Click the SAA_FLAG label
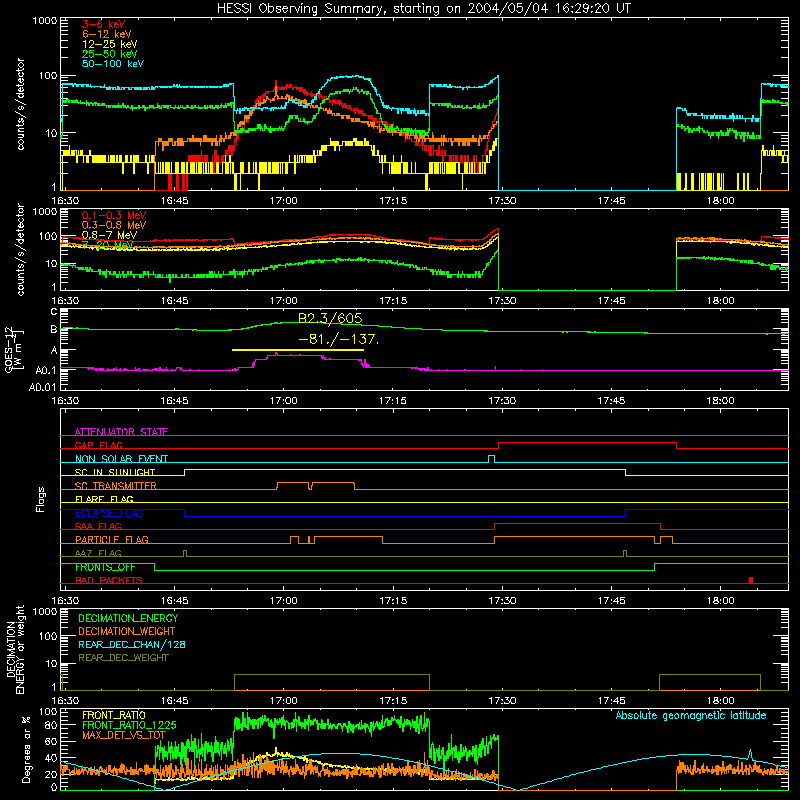800x800 pixels. [x=98, y=526]
